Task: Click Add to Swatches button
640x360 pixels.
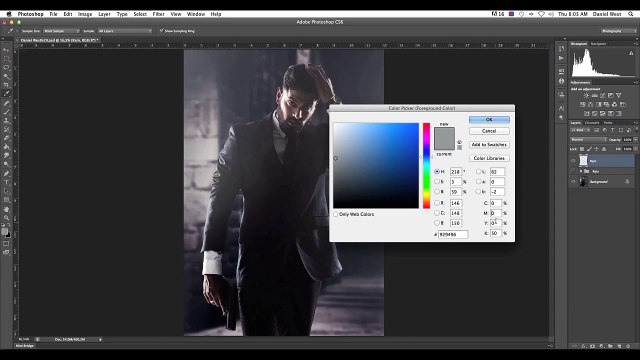Action: tap(489, 144)
